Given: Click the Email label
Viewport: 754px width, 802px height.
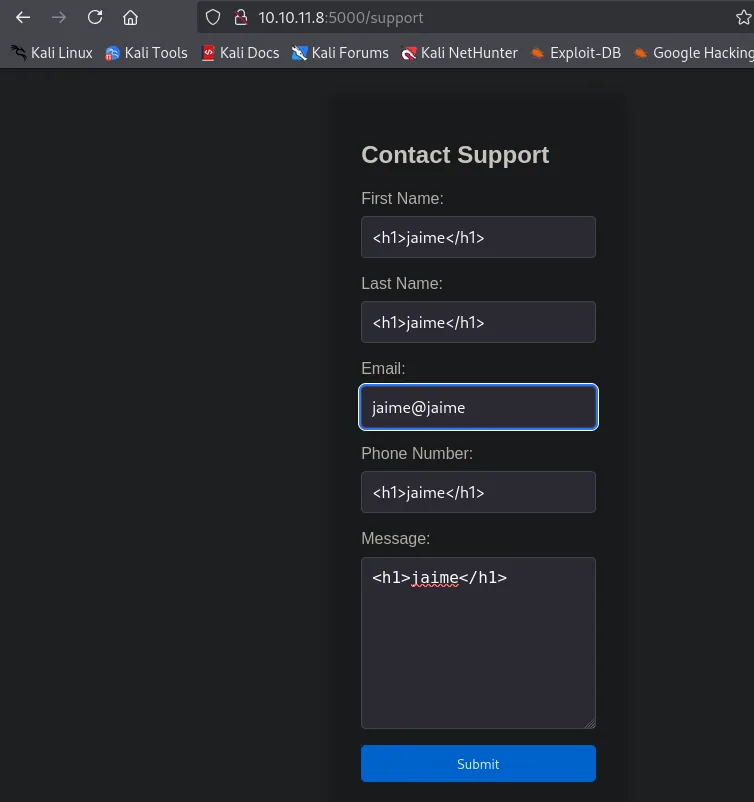Looking at the screenshot, I should (383, 368).
